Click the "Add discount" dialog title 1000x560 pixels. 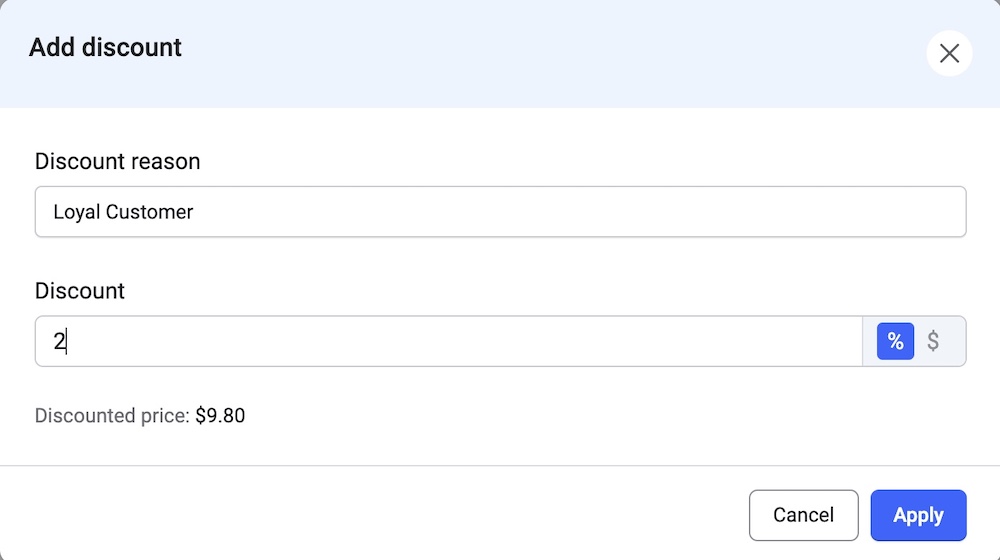click(105, 47)
